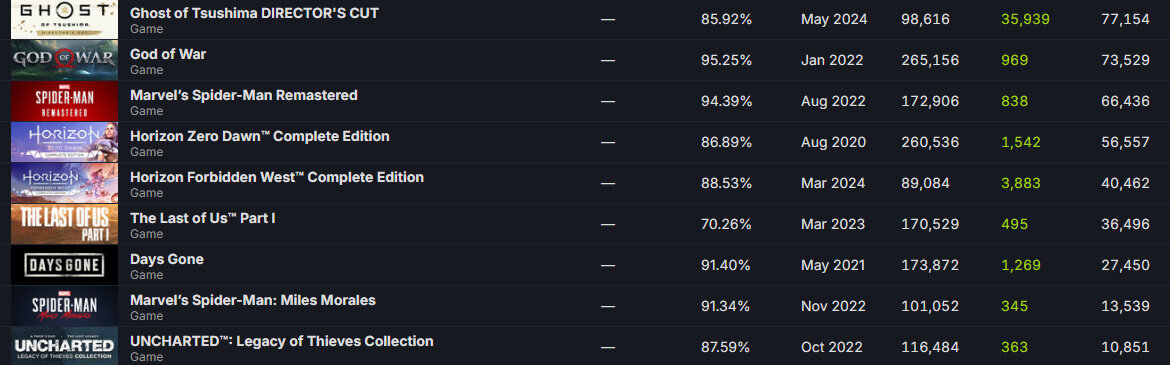Select the UNCHARTED collection thumbnail
1170x365 pixels.
tap(64, 346)
